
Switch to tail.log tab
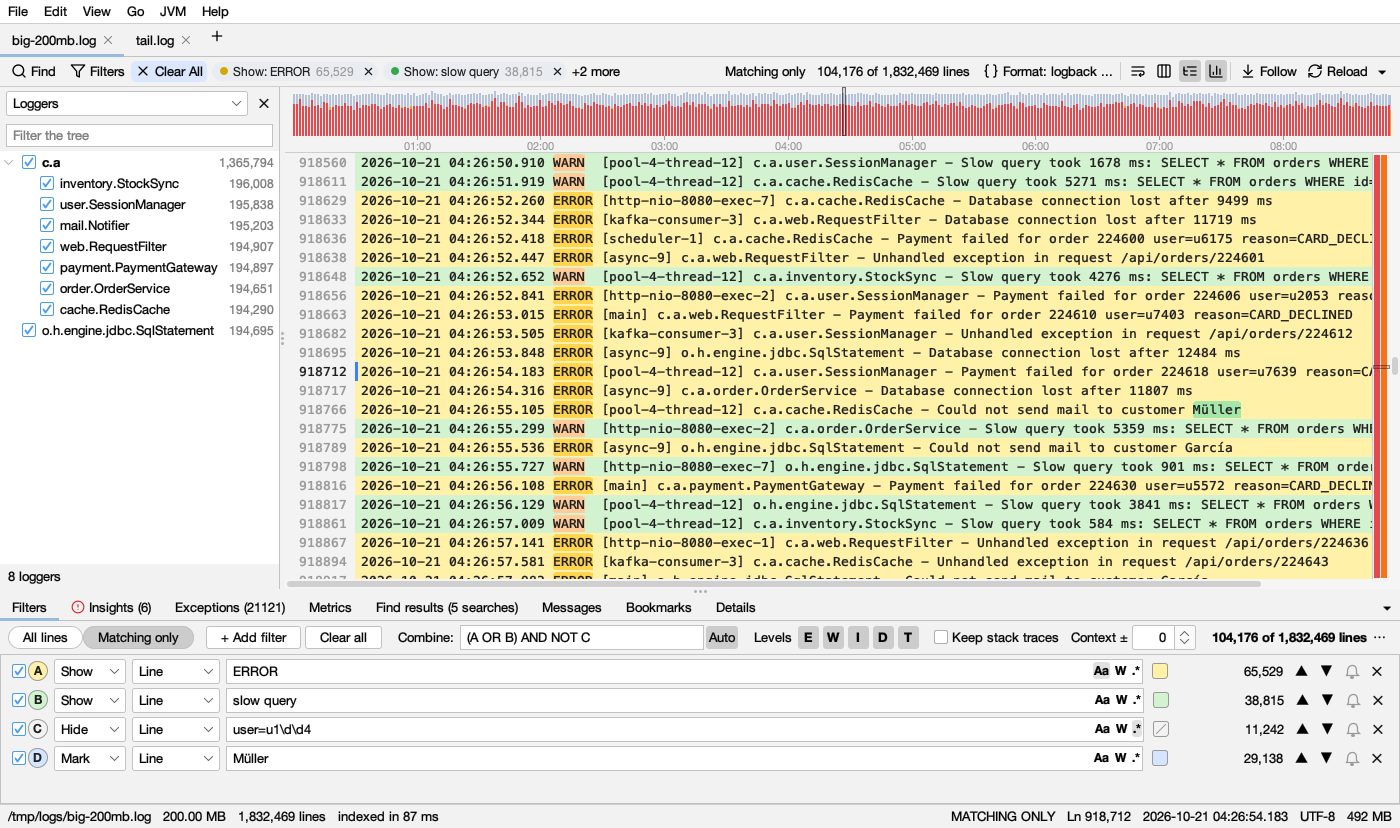155,40
